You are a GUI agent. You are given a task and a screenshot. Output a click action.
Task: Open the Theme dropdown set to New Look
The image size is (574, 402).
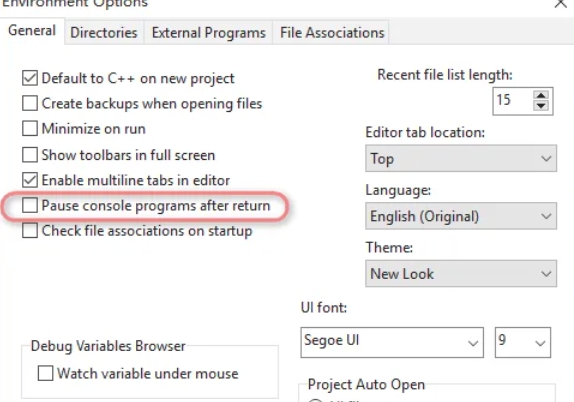click(461, 273)
